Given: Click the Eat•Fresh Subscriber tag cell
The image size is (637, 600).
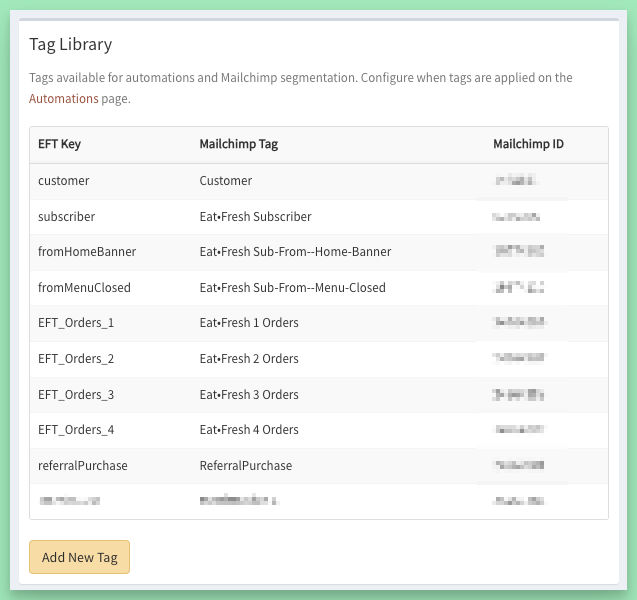Looking at the screenshot, I should coord(256,217).
